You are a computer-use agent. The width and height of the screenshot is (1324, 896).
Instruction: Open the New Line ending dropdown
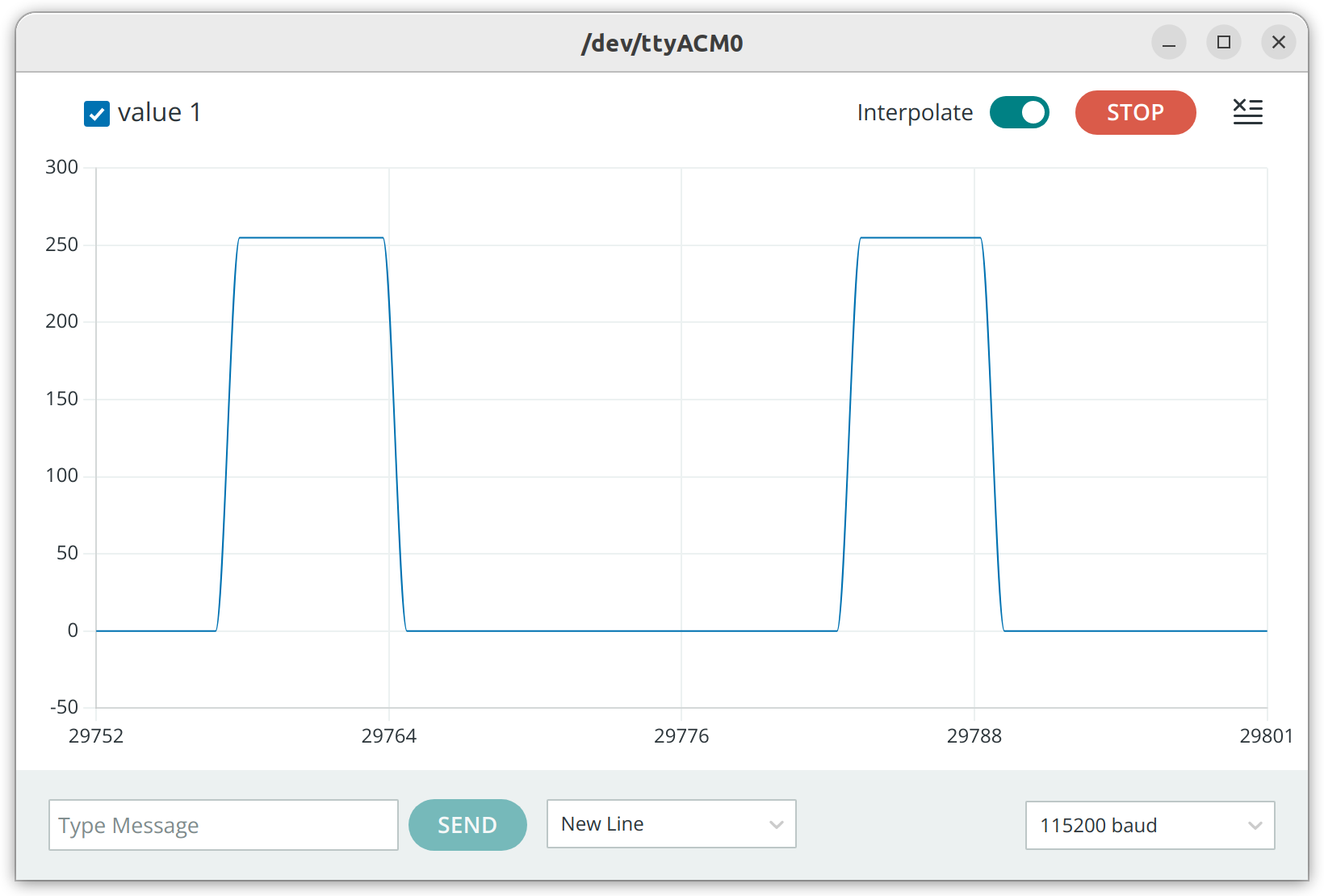click(x=672, y=824)
